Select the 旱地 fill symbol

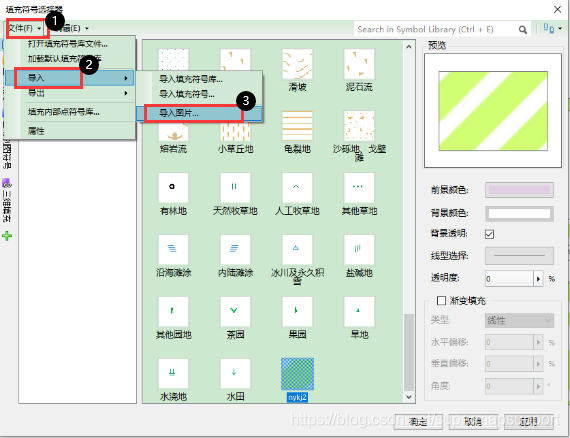click(359, 318)
